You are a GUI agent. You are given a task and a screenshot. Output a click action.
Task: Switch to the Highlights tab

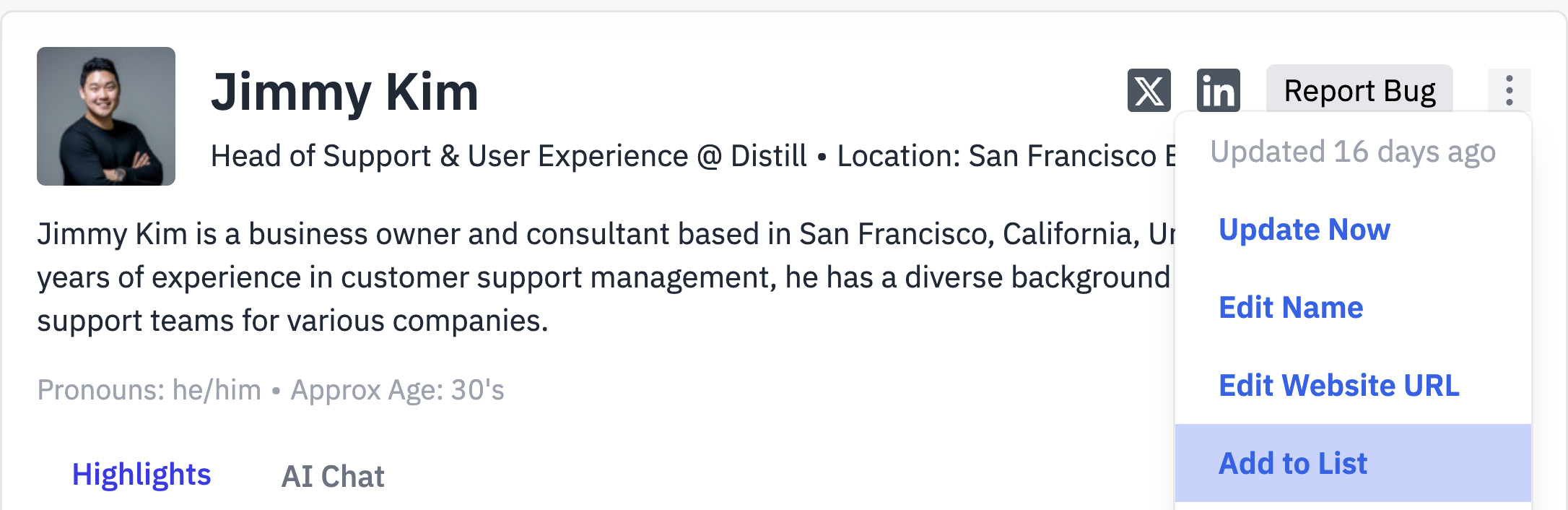click(141, 475)
